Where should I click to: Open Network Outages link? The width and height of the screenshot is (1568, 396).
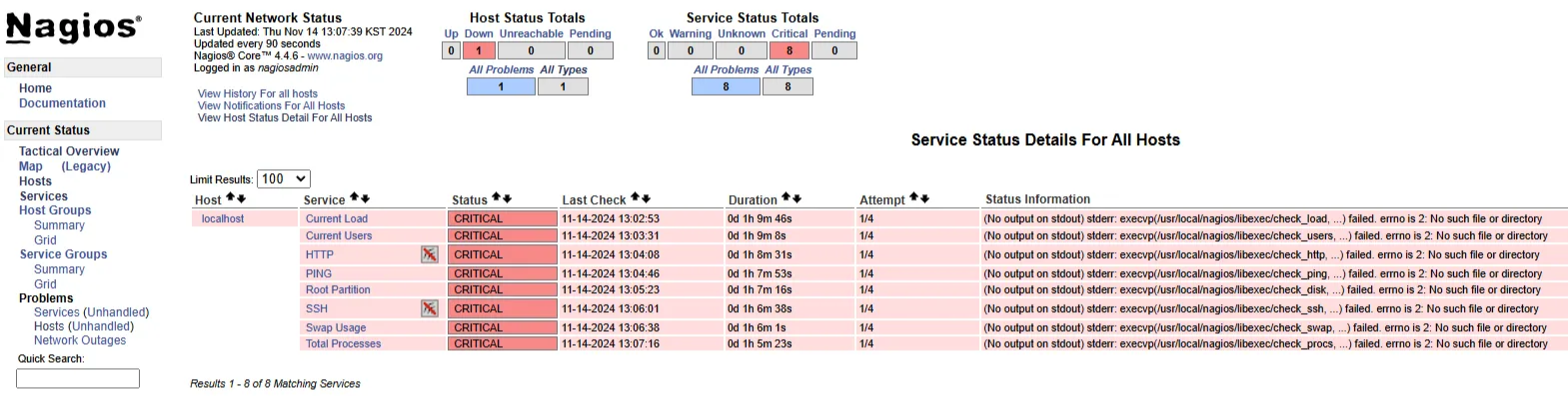tap(80, 340)
